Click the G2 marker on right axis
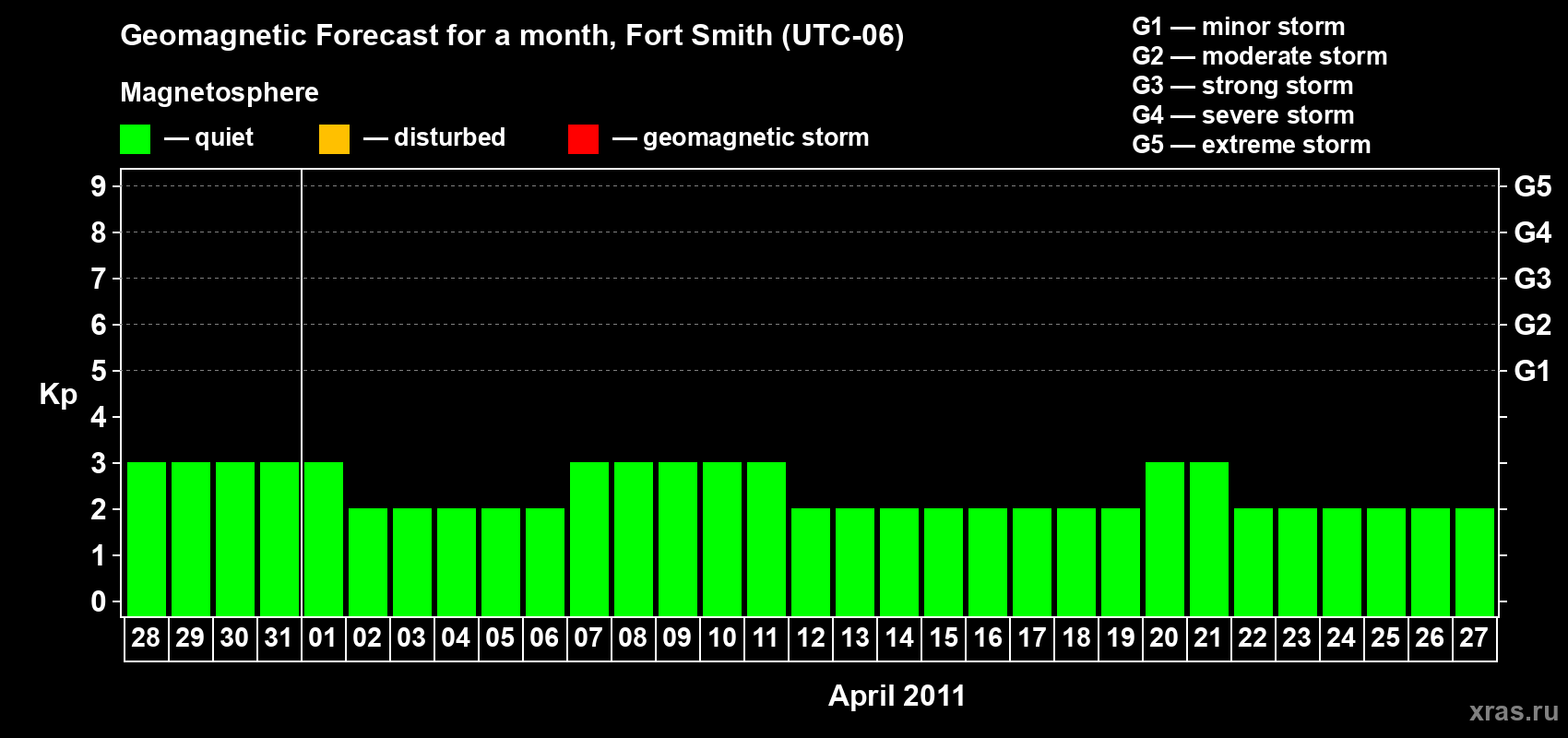Viewport: 1568px width, 738px height. coord(1532,325)
